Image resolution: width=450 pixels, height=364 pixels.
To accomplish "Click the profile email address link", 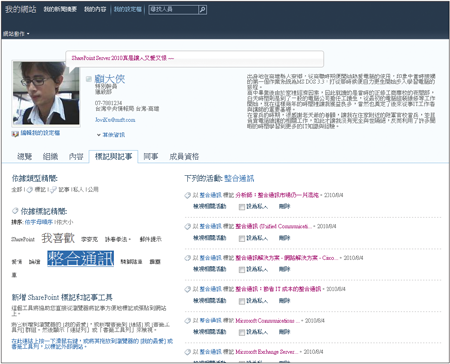I will [x=115, y=120].
